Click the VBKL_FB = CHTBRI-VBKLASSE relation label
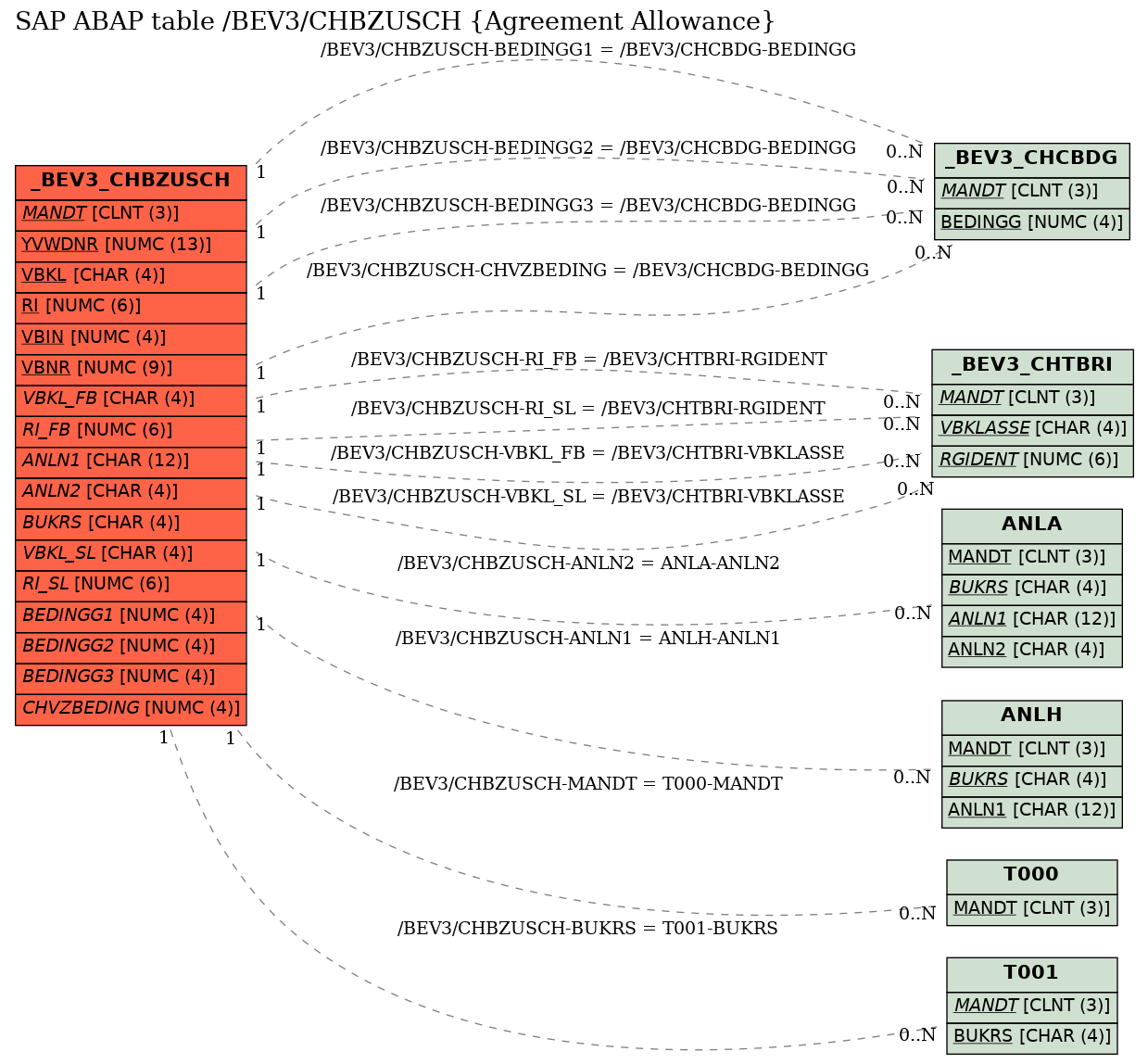This screenshot has width=1148, height=1064. [x=588, y=453]
